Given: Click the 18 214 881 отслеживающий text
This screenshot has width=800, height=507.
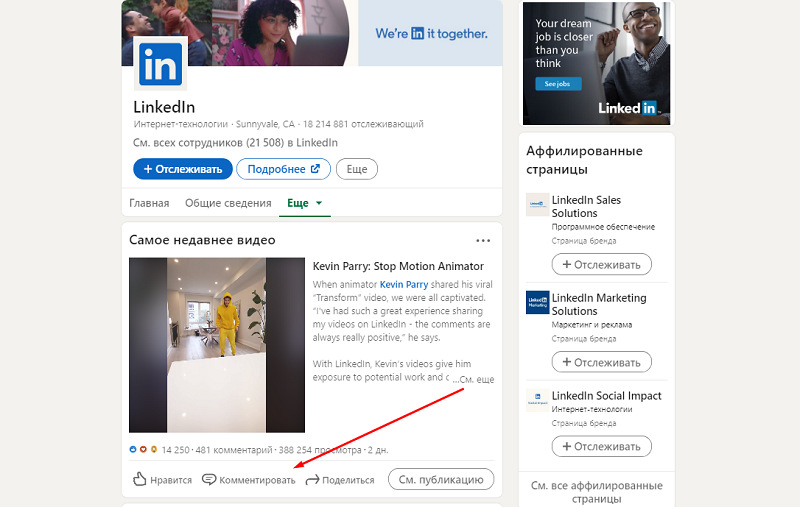Looking at the screenshot, I should point(363,124).
